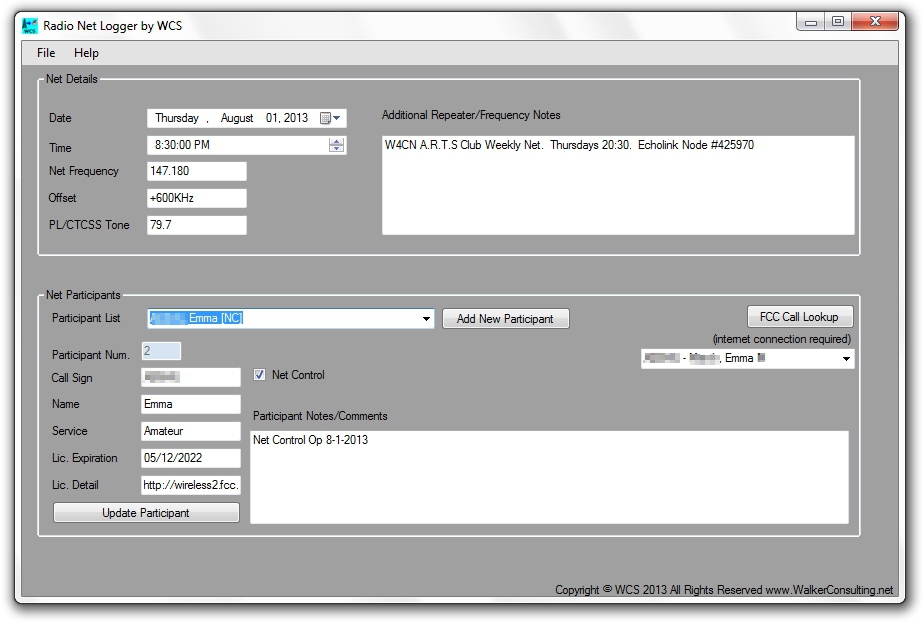The height and width of the screenshot is (627, 924).
Task: Click the Update Participant button
Action: click(146, 513)
